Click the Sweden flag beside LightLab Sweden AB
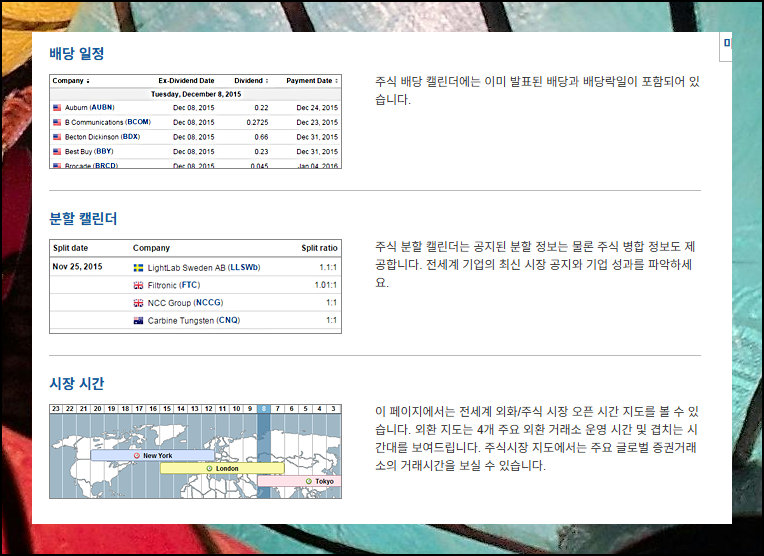 tap(138, 268)
